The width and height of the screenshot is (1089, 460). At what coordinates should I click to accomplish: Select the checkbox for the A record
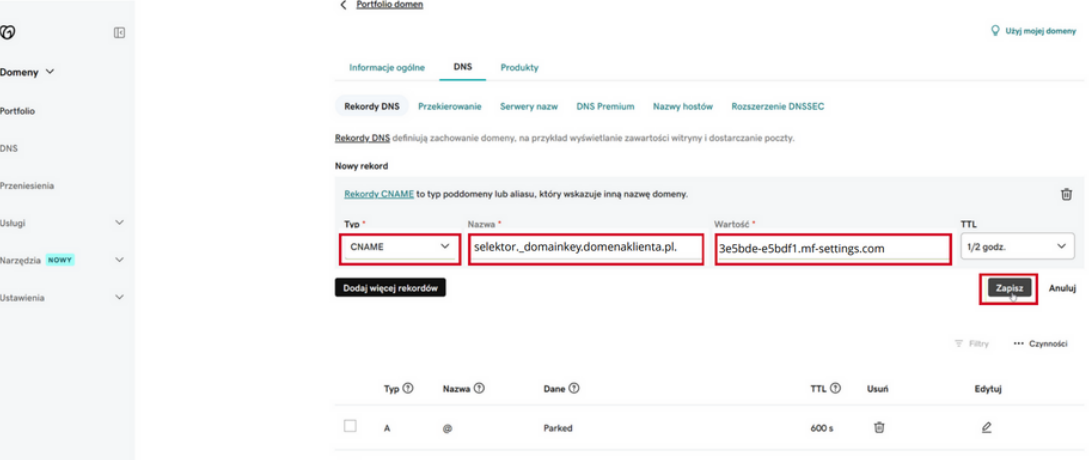point(350,426)
